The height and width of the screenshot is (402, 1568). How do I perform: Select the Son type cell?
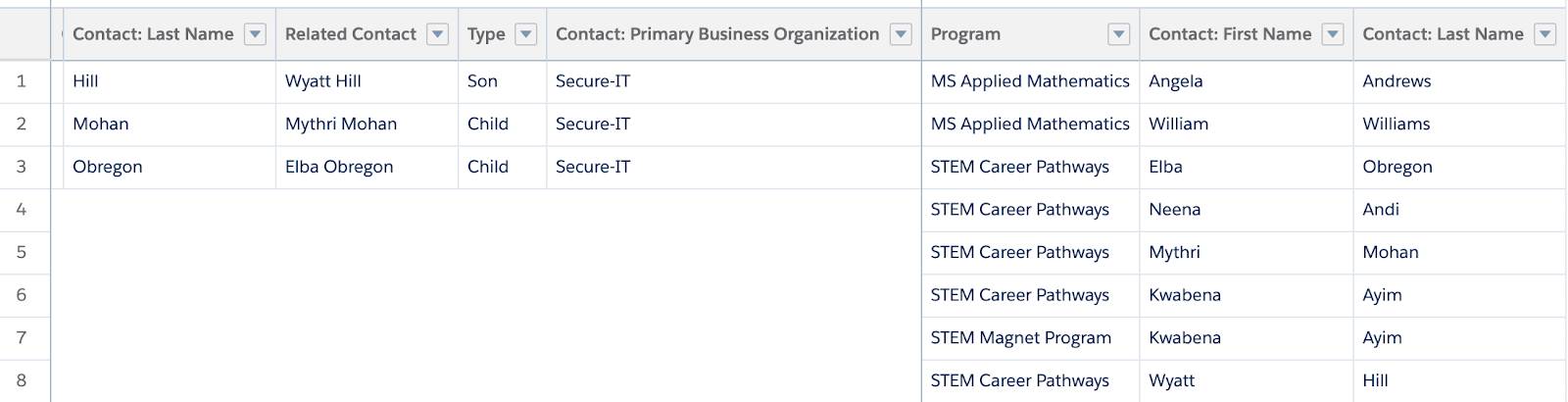tap(482, 81)
